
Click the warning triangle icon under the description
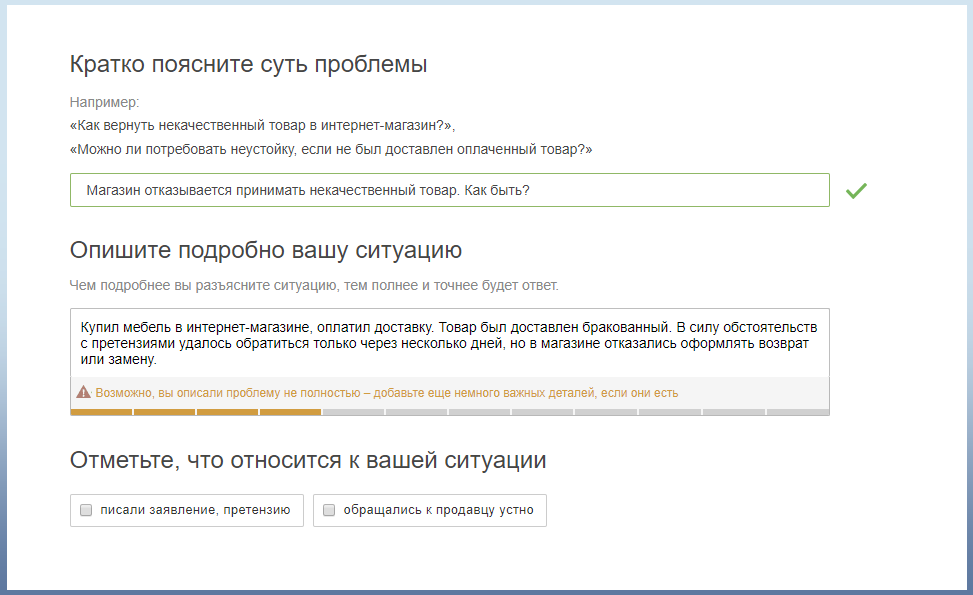pyautogui.click(x=83, y=393)
